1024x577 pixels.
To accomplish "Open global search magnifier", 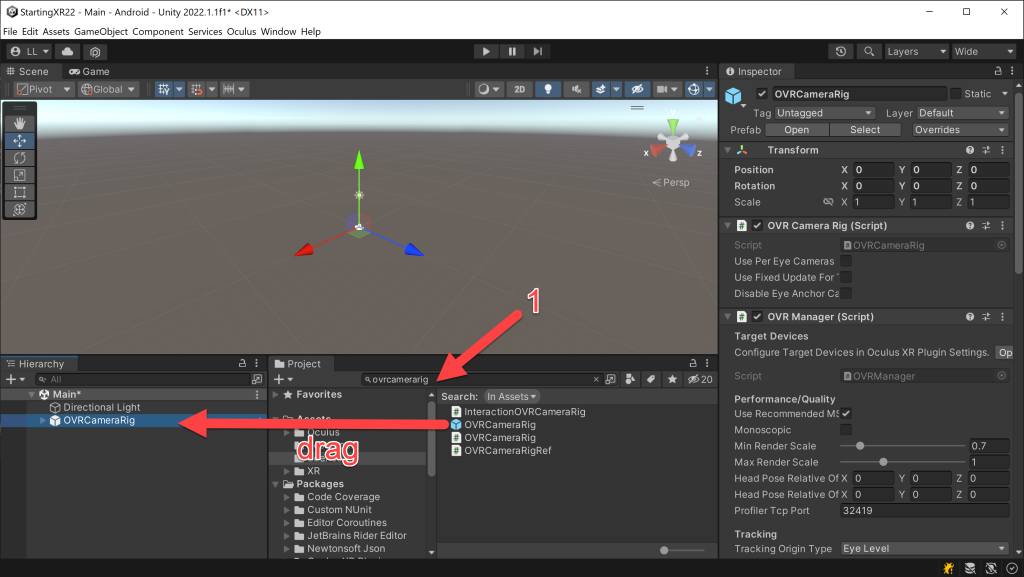I will point(869,52).
